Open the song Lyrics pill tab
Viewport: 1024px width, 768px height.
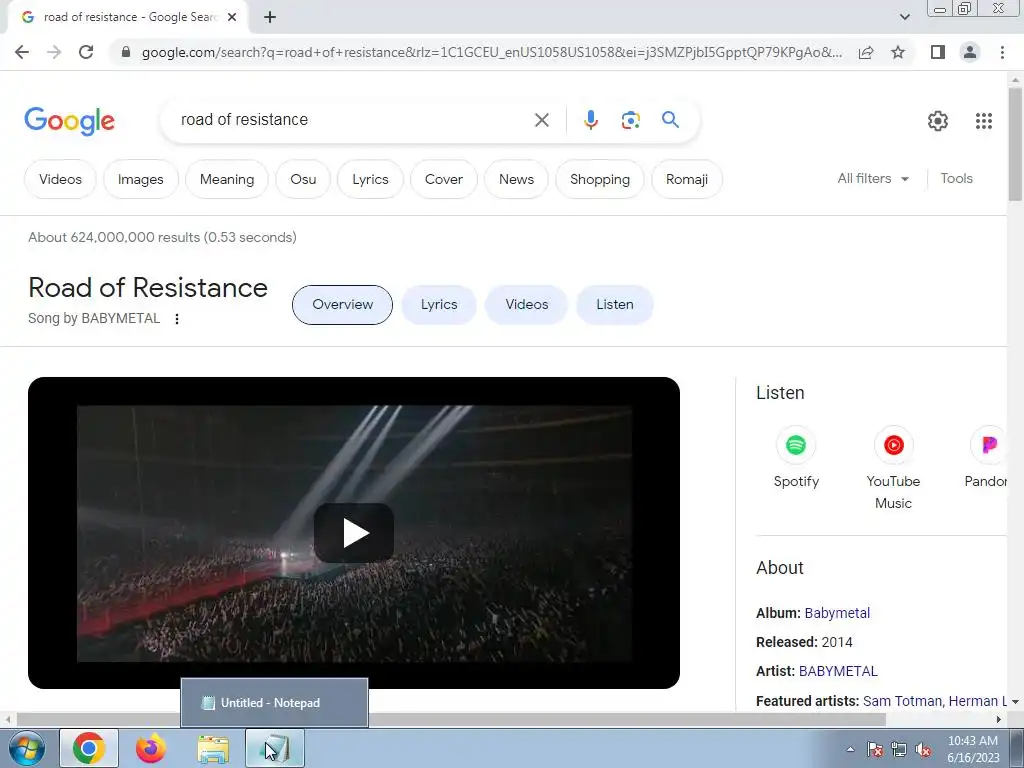pyautogui.click(x=439, y=304)
